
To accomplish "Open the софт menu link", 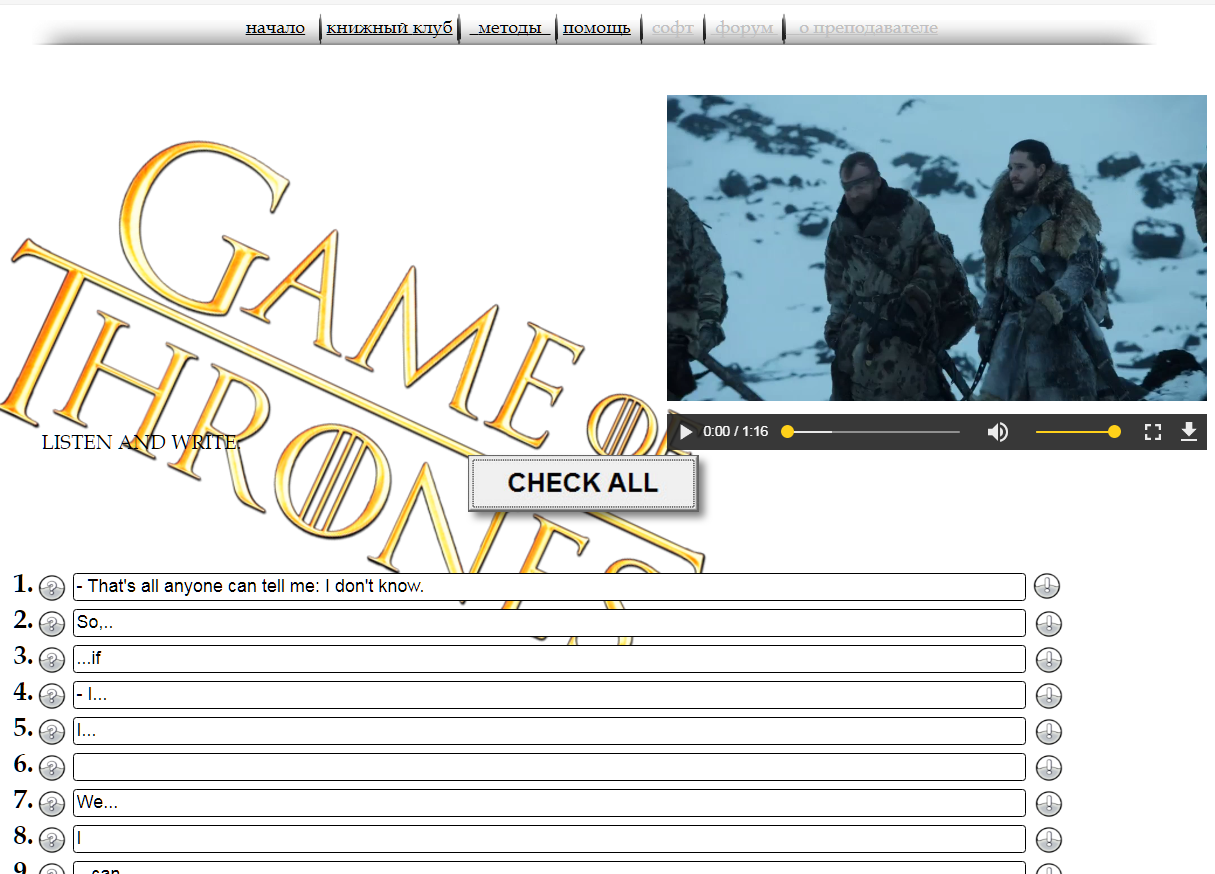I will (x=673, y=28).
